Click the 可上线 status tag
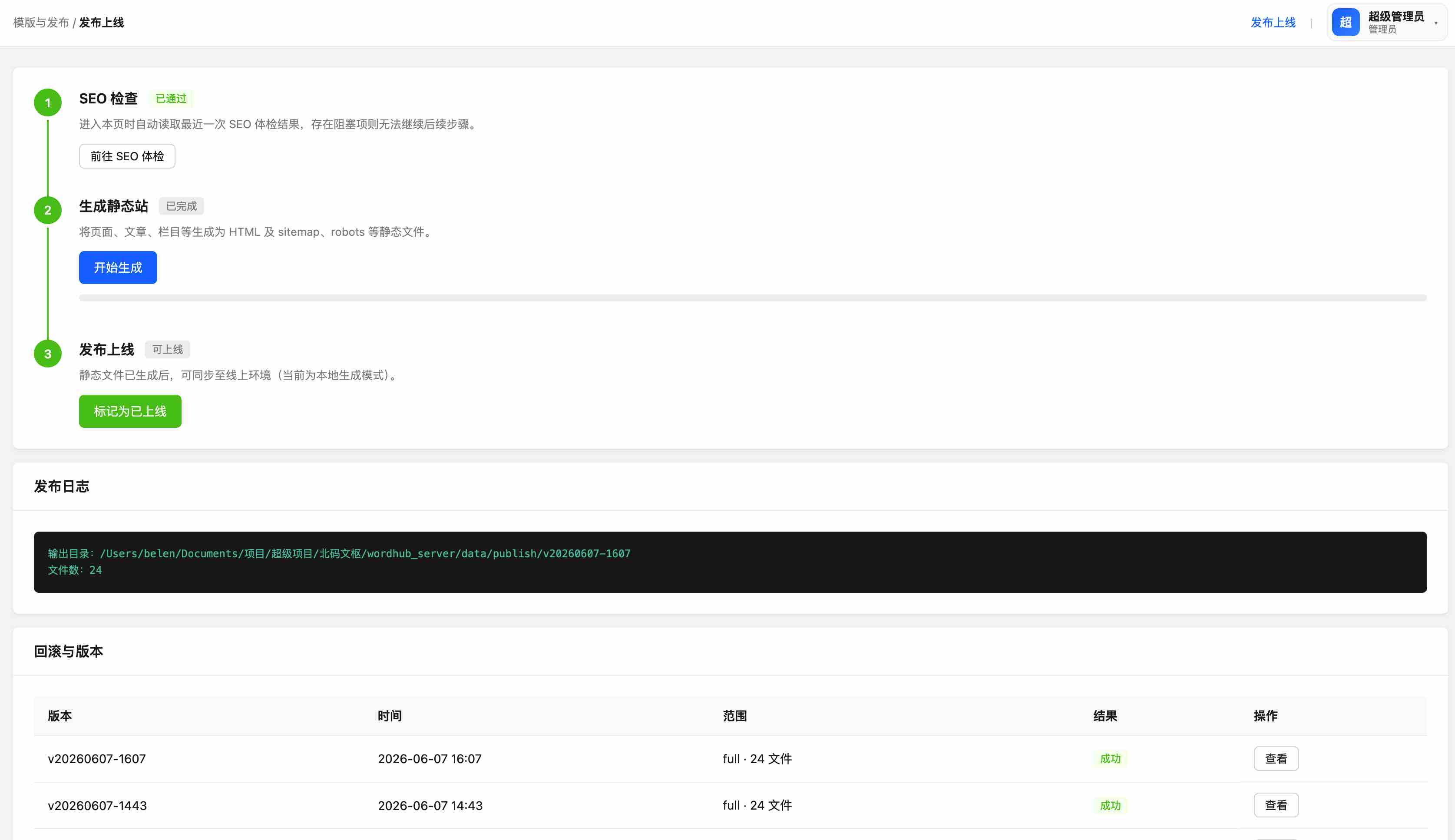The image size is (1455, 840). (x=167, y=350)
